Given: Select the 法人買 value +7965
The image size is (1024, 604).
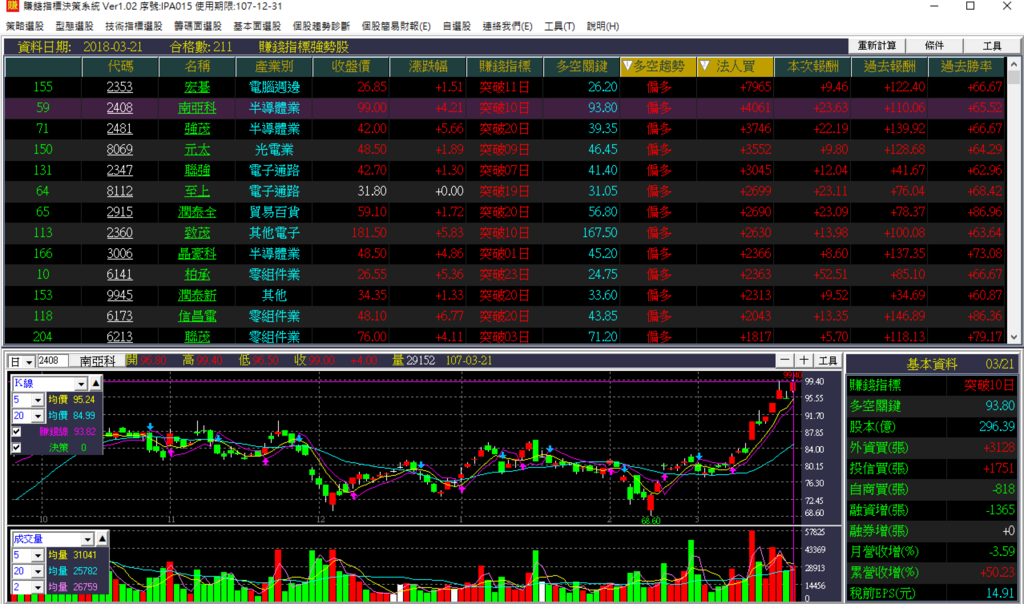Looking at the screenshot, I should (756, 87).
